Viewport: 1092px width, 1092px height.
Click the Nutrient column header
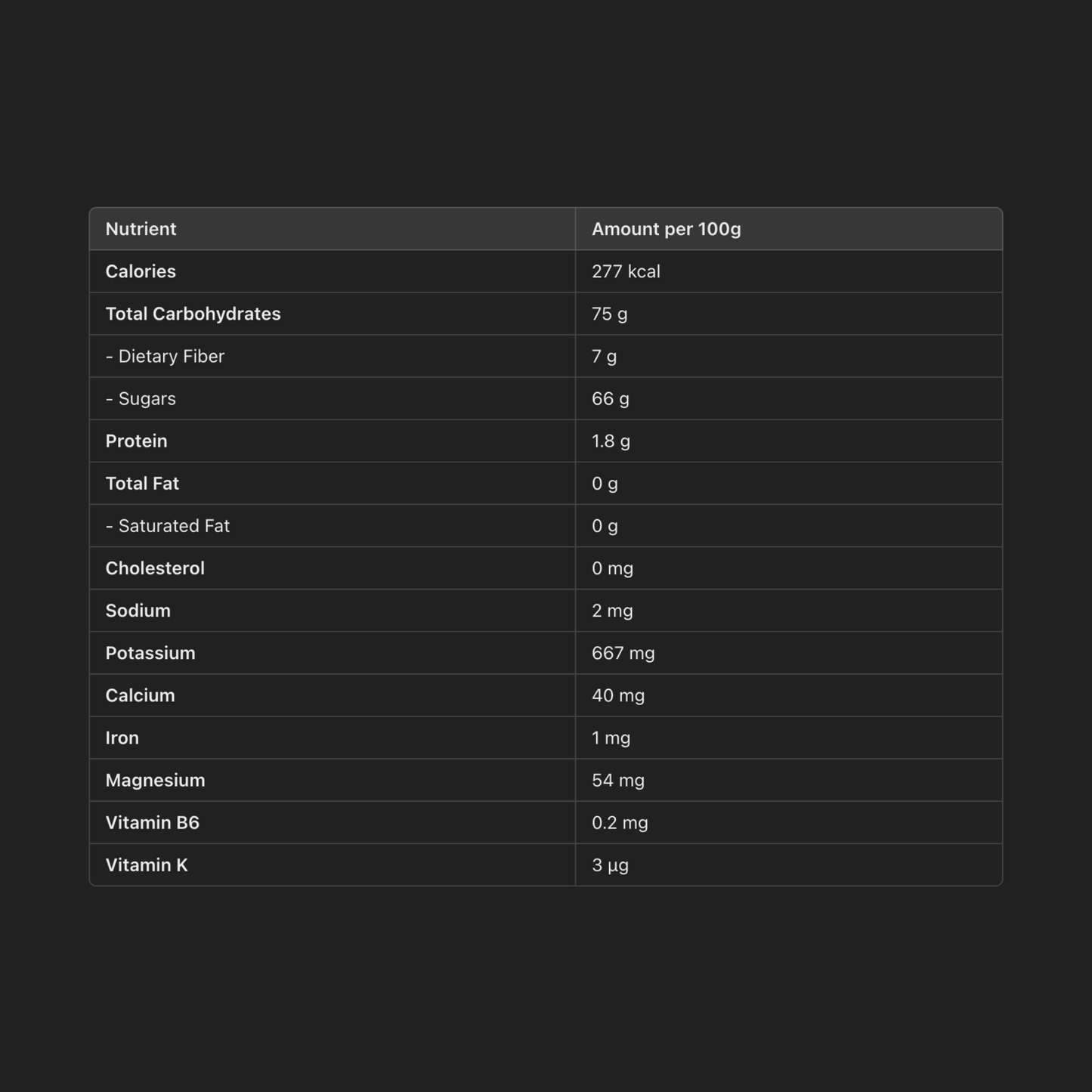[141, 229]
